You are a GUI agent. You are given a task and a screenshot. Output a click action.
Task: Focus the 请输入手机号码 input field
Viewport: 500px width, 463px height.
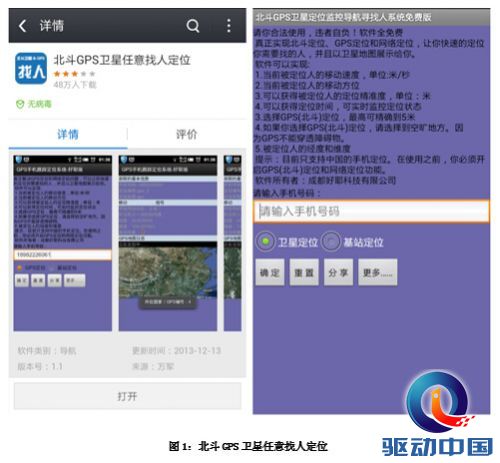tap(371, 211)
